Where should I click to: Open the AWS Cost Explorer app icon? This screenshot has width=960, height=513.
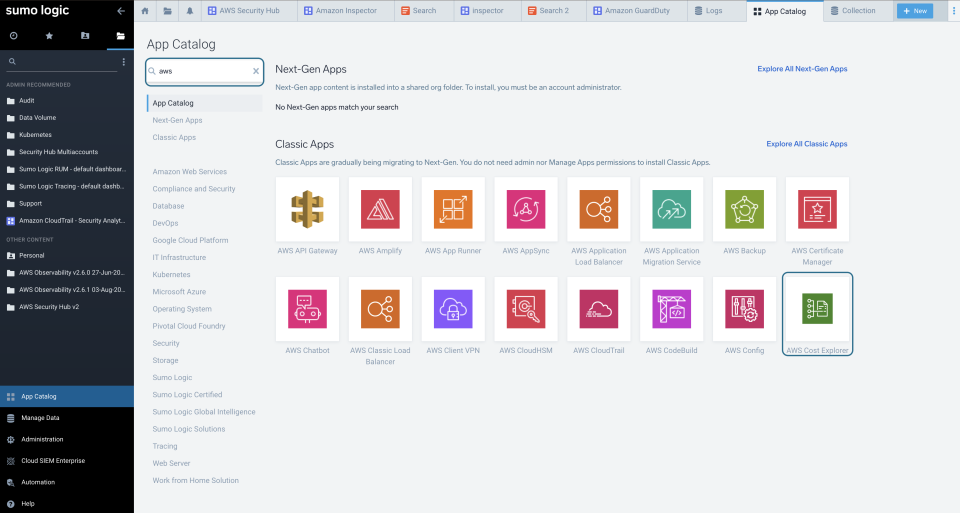click(817, 309)
